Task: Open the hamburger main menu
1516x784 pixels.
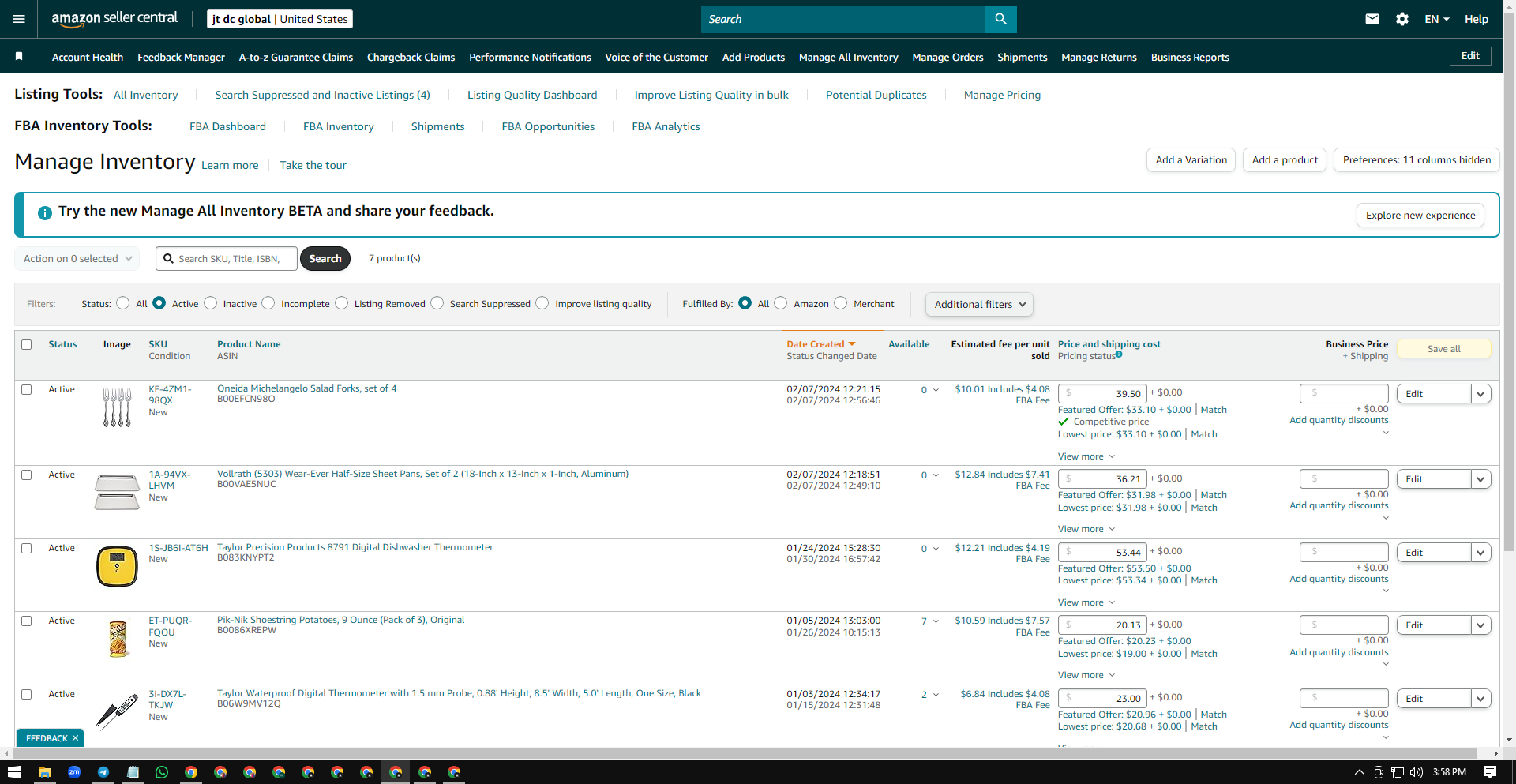Action: 19,19
